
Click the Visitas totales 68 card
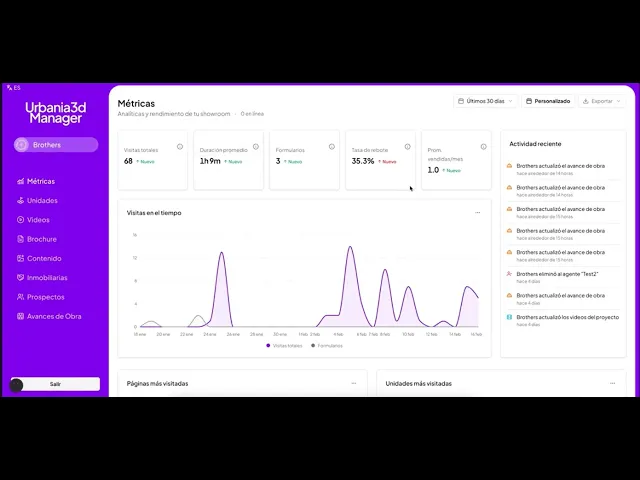pos(153,160)
